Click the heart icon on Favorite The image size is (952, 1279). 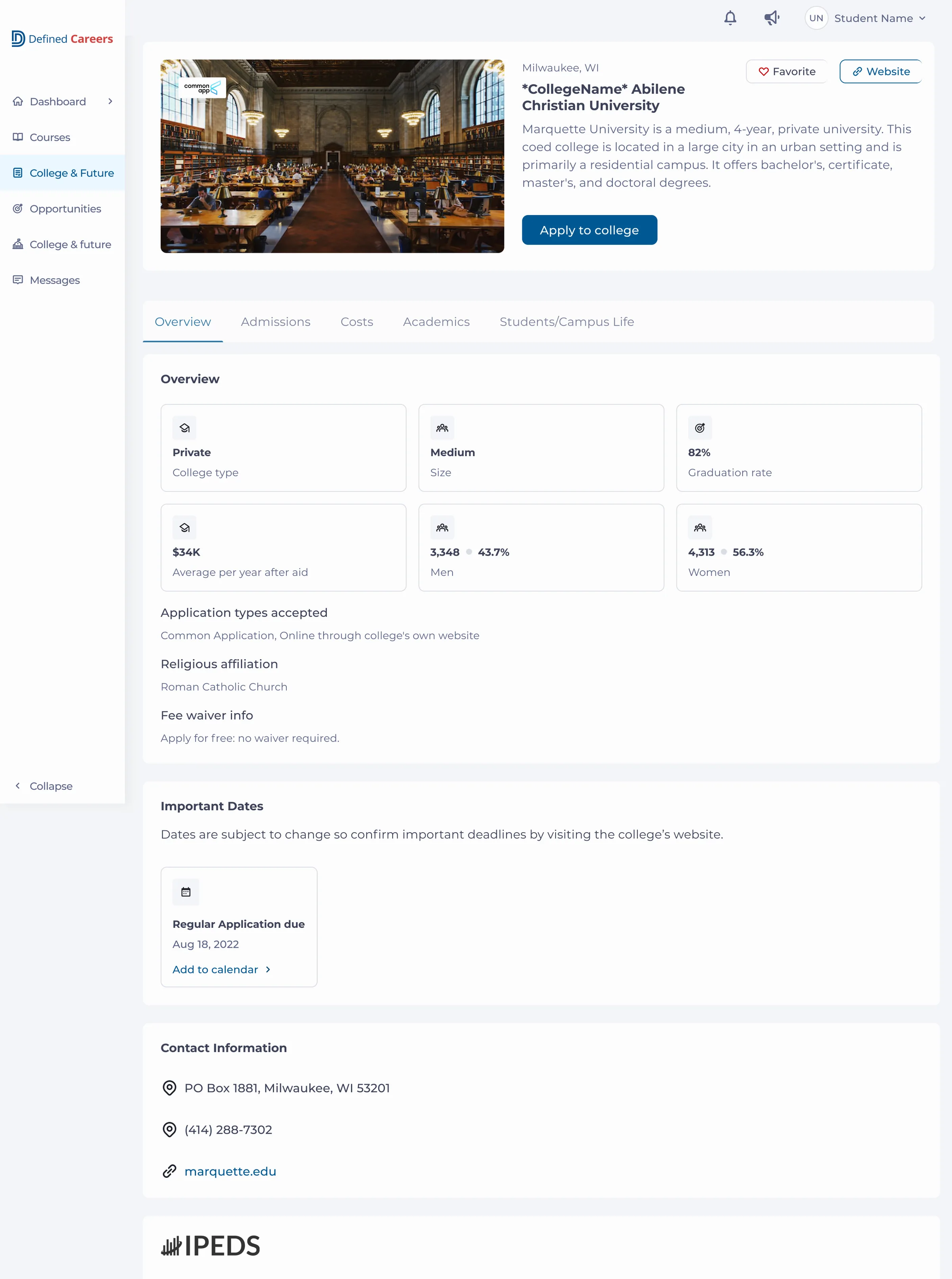(764, 71)
